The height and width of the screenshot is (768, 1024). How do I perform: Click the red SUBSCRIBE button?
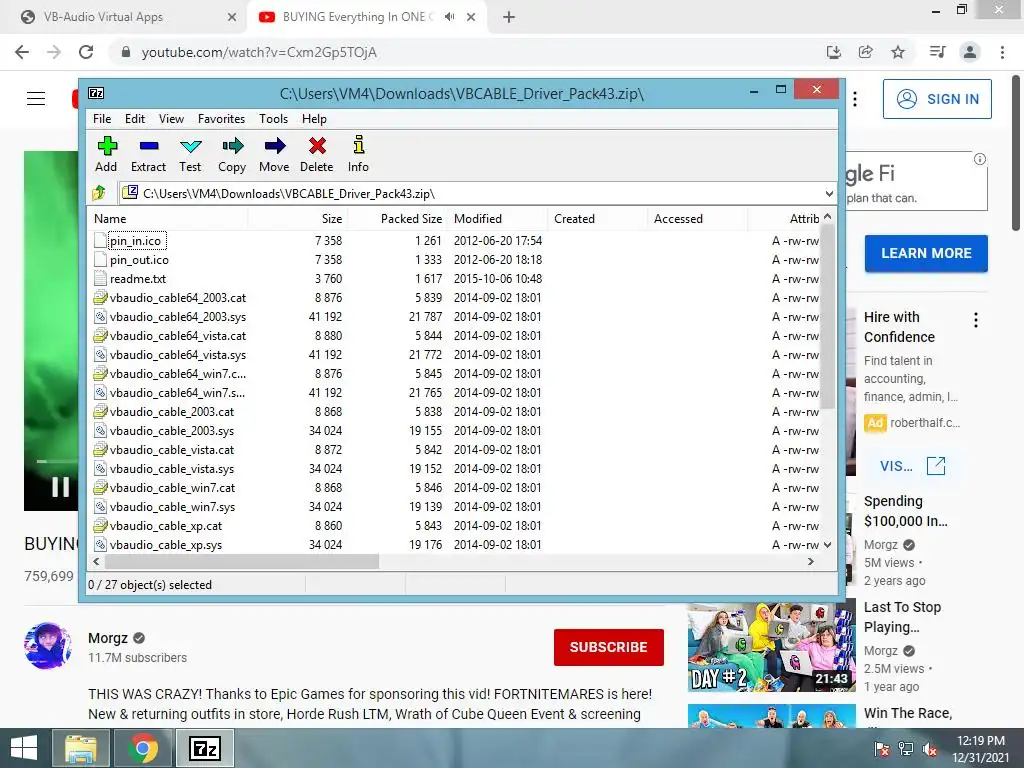click(x=609, y=647)
